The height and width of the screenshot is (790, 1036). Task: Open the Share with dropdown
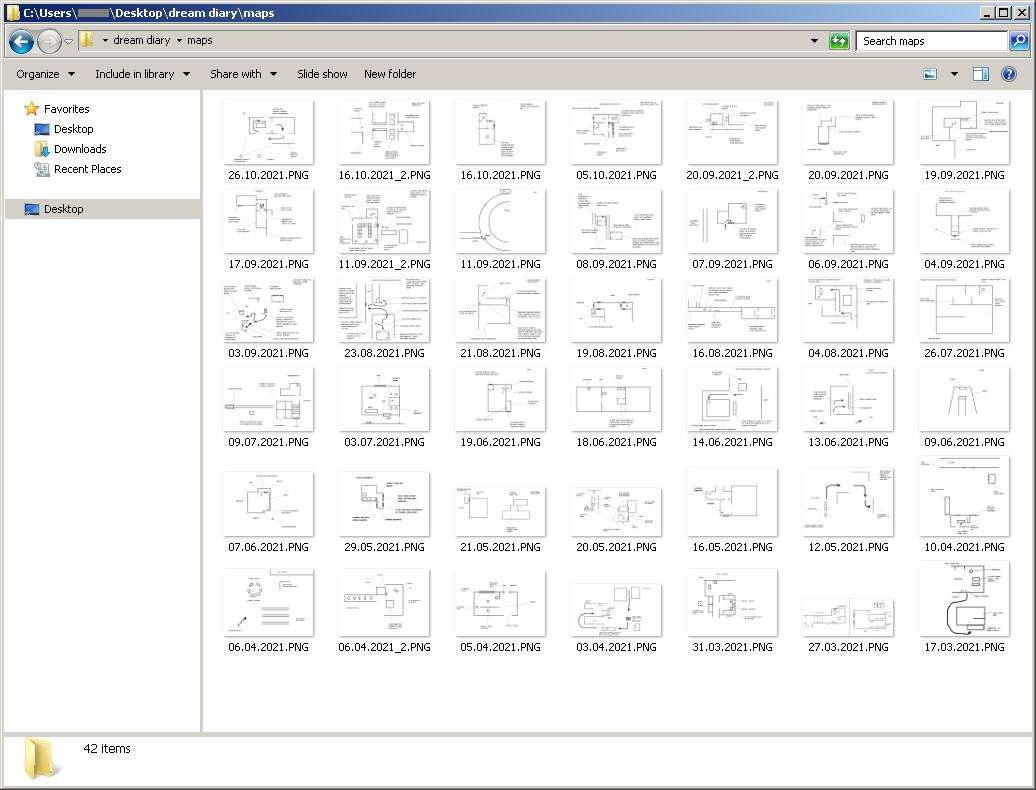pos(243,74)
